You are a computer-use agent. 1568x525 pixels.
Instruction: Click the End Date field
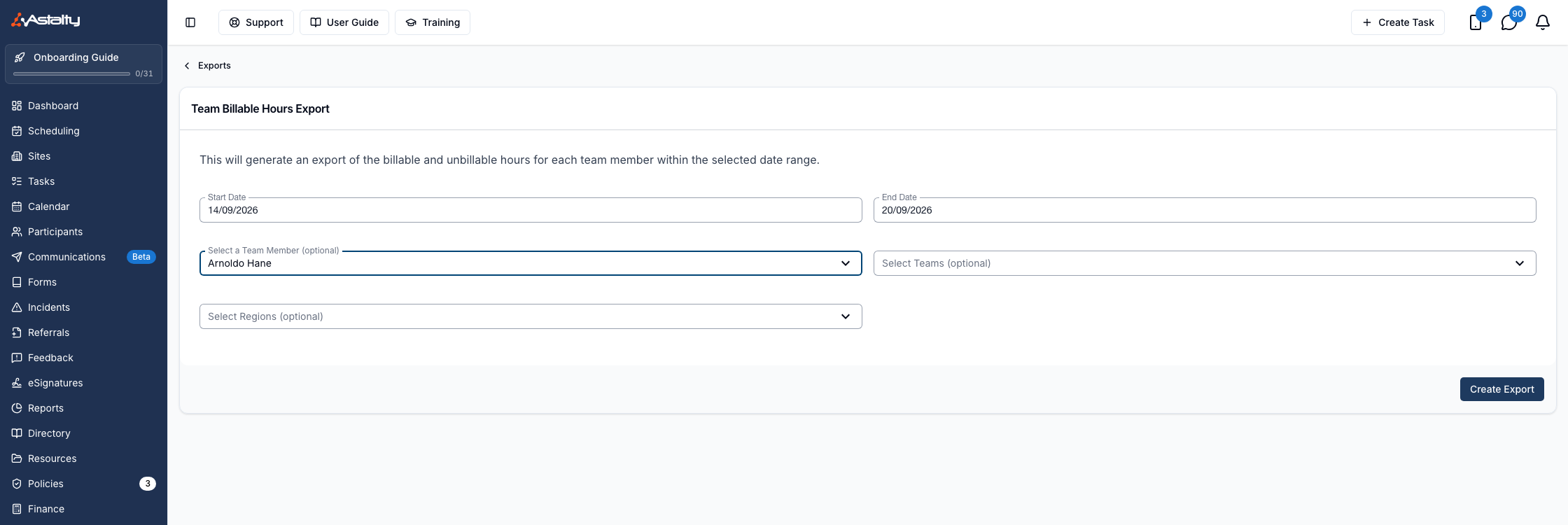point(1205,210)
